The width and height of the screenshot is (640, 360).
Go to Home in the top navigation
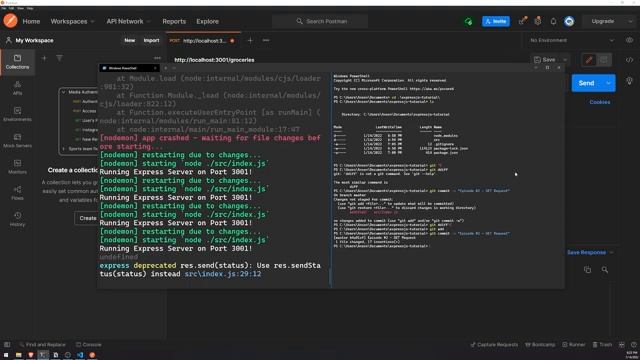click(x=31, y=21)
